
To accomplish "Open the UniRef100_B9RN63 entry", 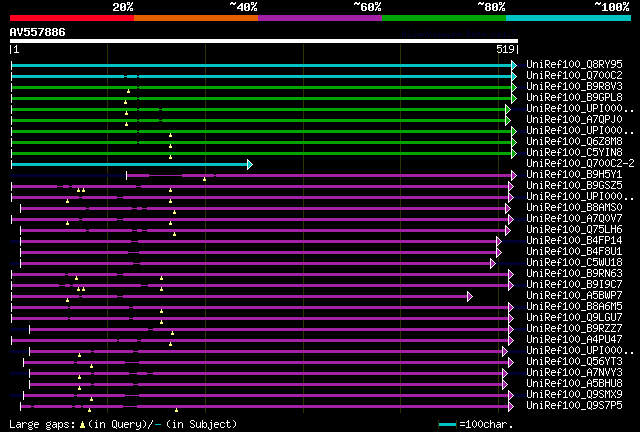I will coord(574,274).
